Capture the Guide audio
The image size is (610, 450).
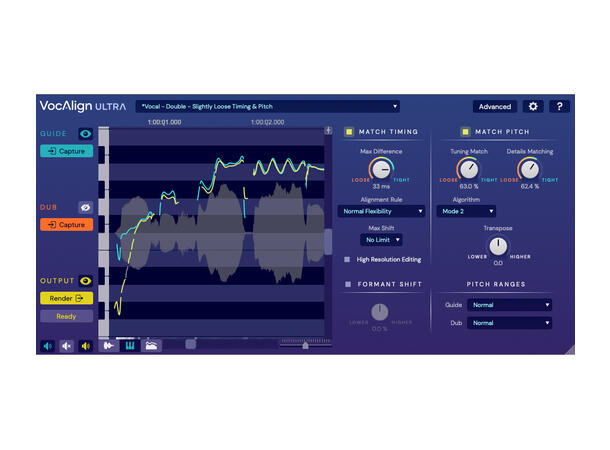67,151
